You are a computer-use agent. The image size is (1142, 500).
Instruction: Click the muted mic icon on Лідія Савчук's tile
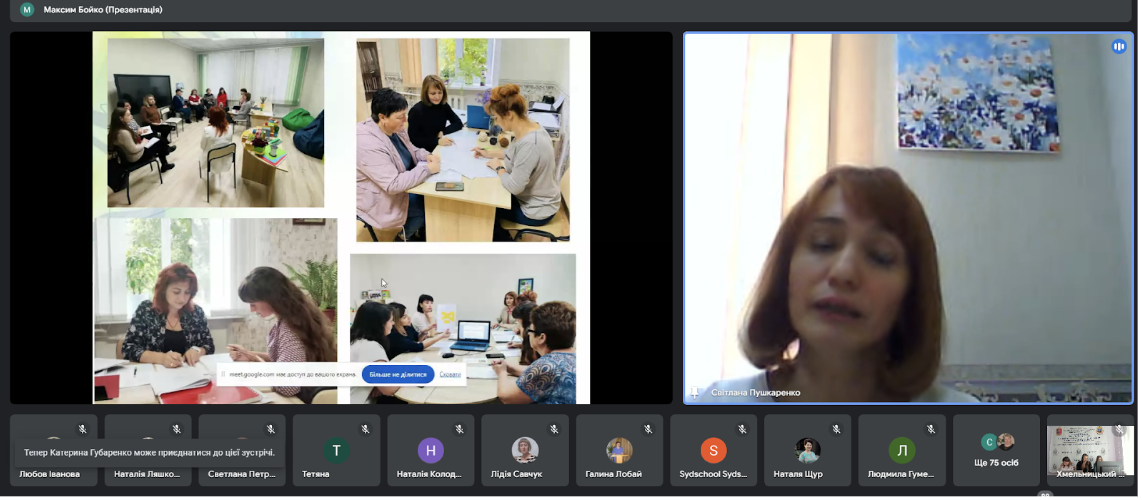[x=554, y=429]
